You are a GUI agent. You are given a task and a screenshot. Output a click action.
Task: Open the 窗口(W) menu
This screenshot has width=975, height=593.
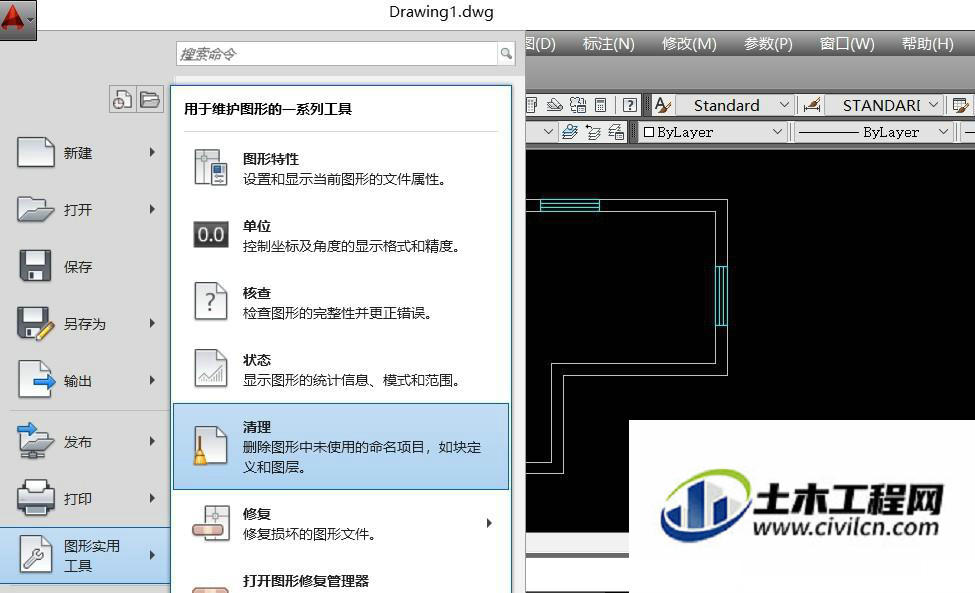[847, 44]
